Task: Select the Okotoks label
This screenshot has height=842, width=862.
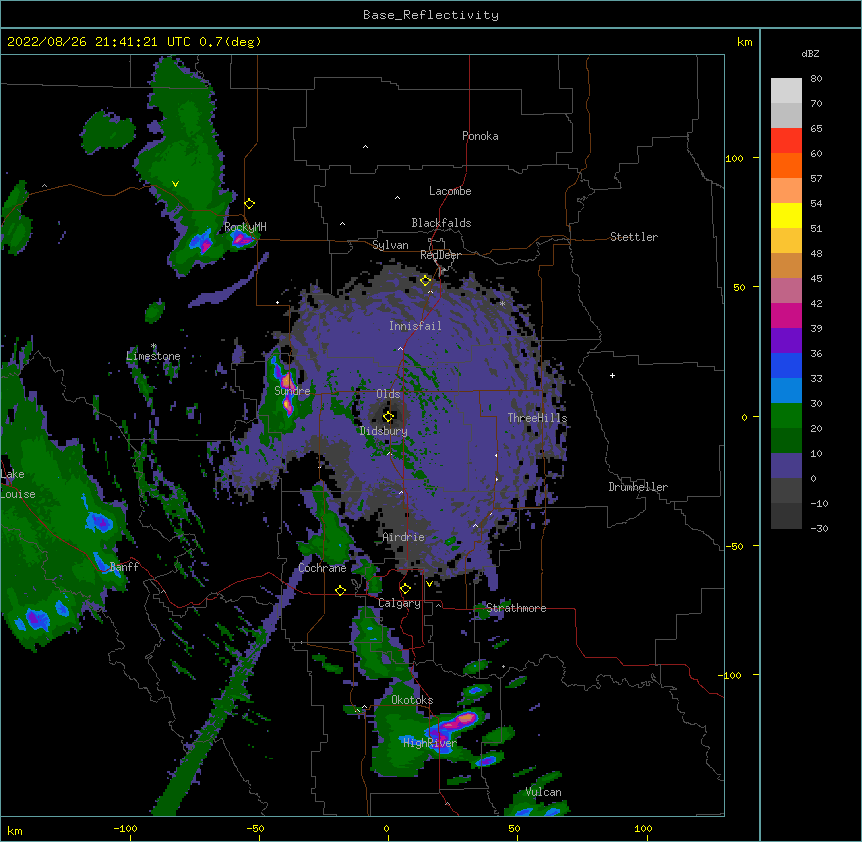Action: pos(412,700)
